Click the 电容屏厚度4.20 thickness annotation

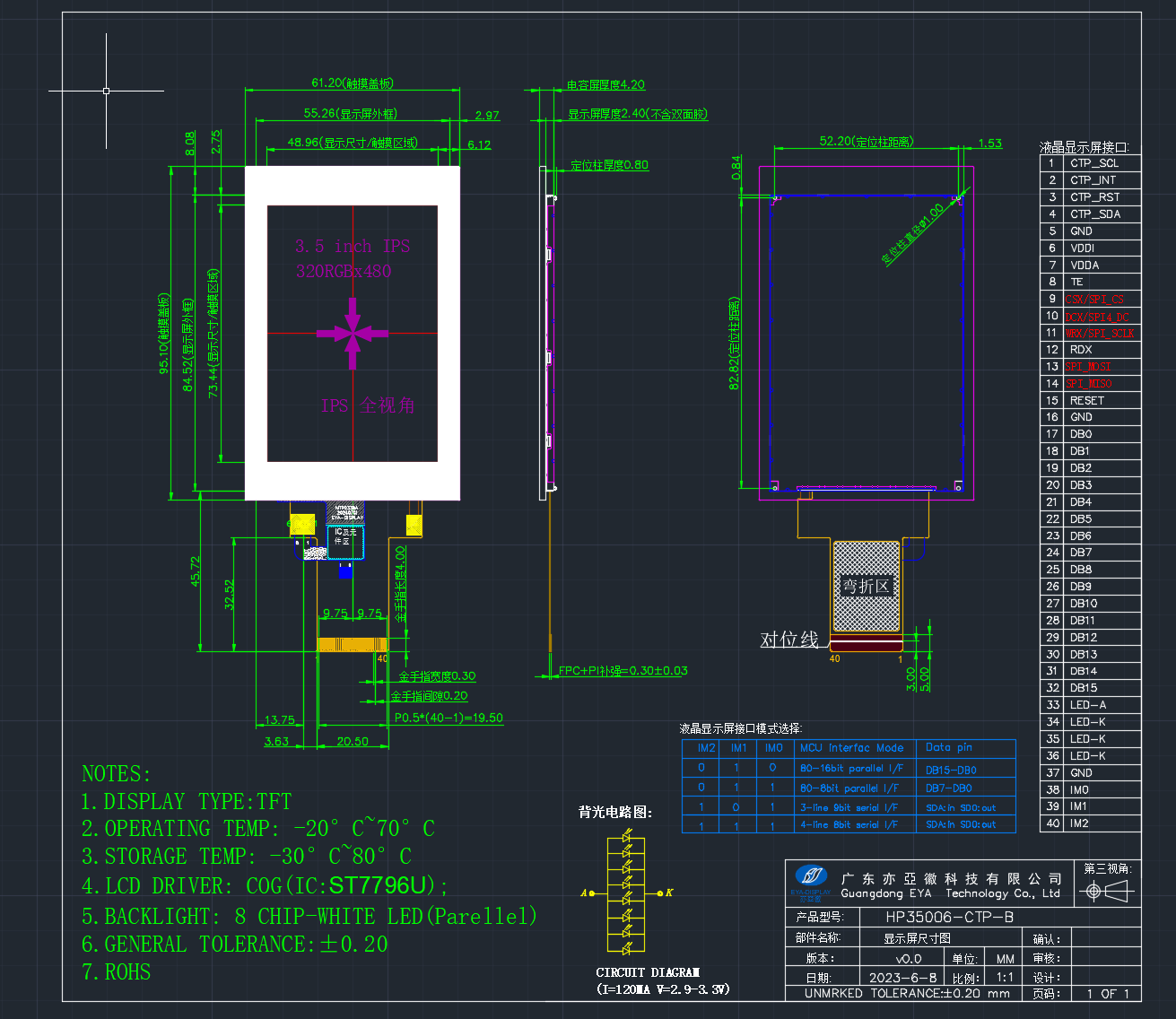605,85
